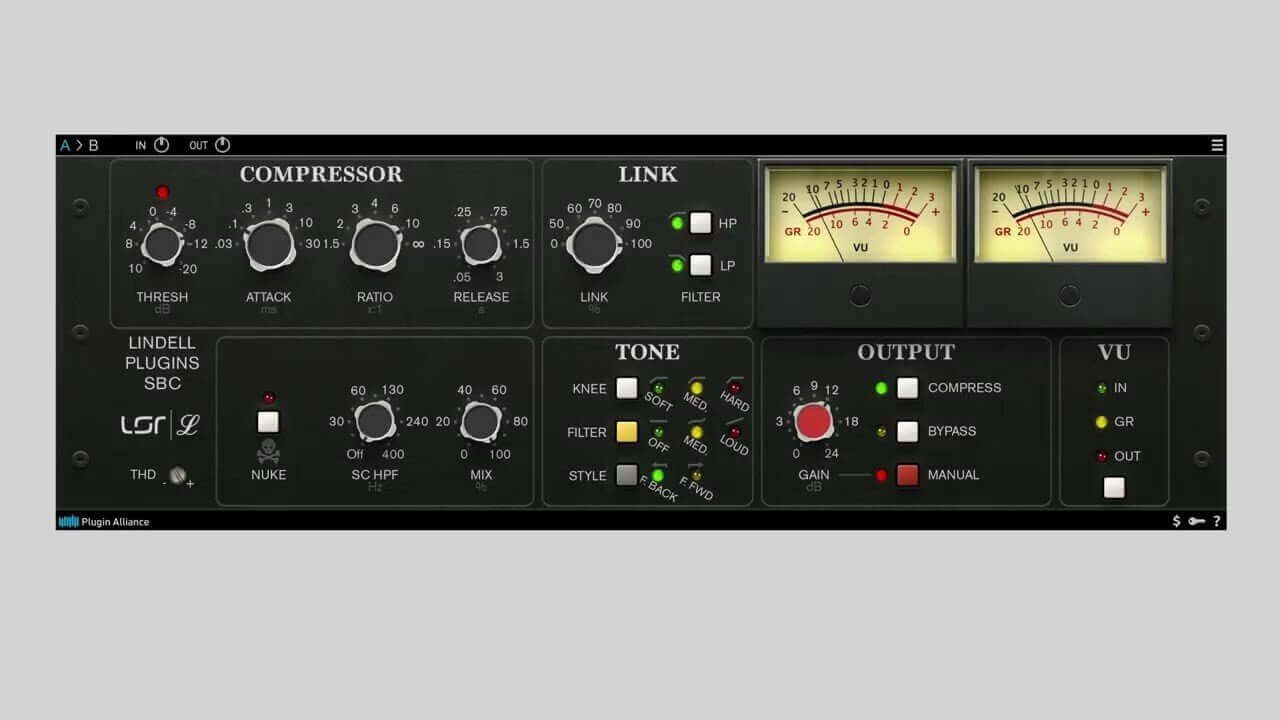
Task: Click the red GAIN knob in OUTPUT
Action: [x=815, y=422]
